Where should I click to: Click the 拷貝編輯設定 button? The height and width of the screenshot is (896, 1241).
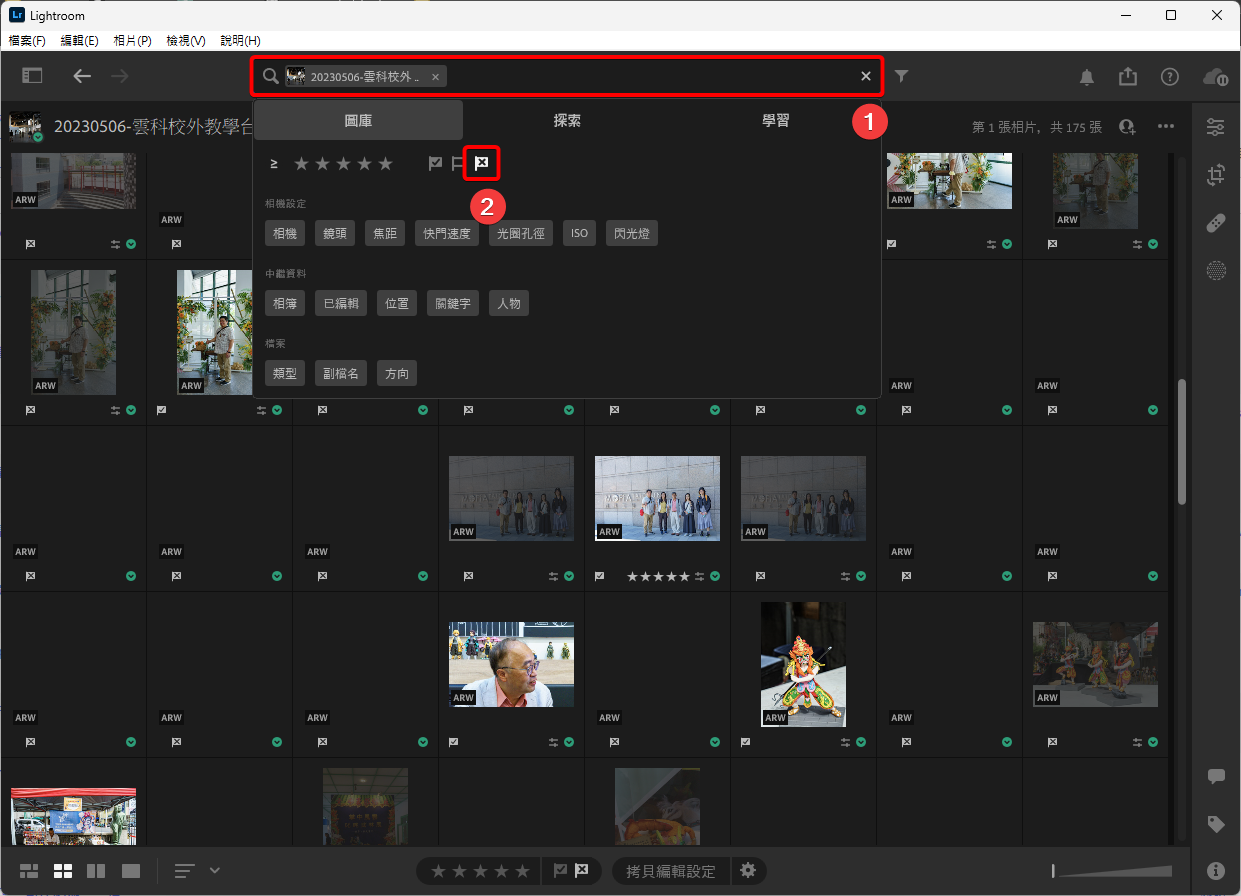(x=670, y=871)
